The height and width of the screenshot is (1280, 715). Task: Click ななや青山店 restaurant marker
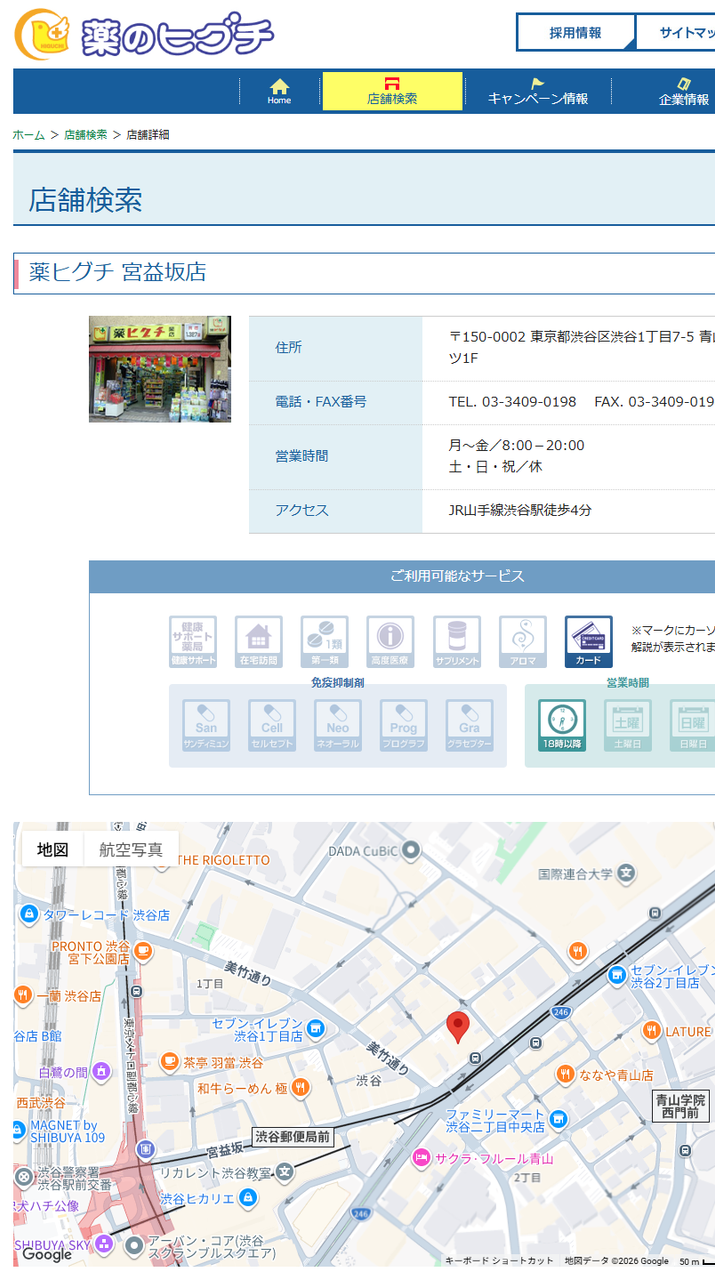coord(566,1074)
